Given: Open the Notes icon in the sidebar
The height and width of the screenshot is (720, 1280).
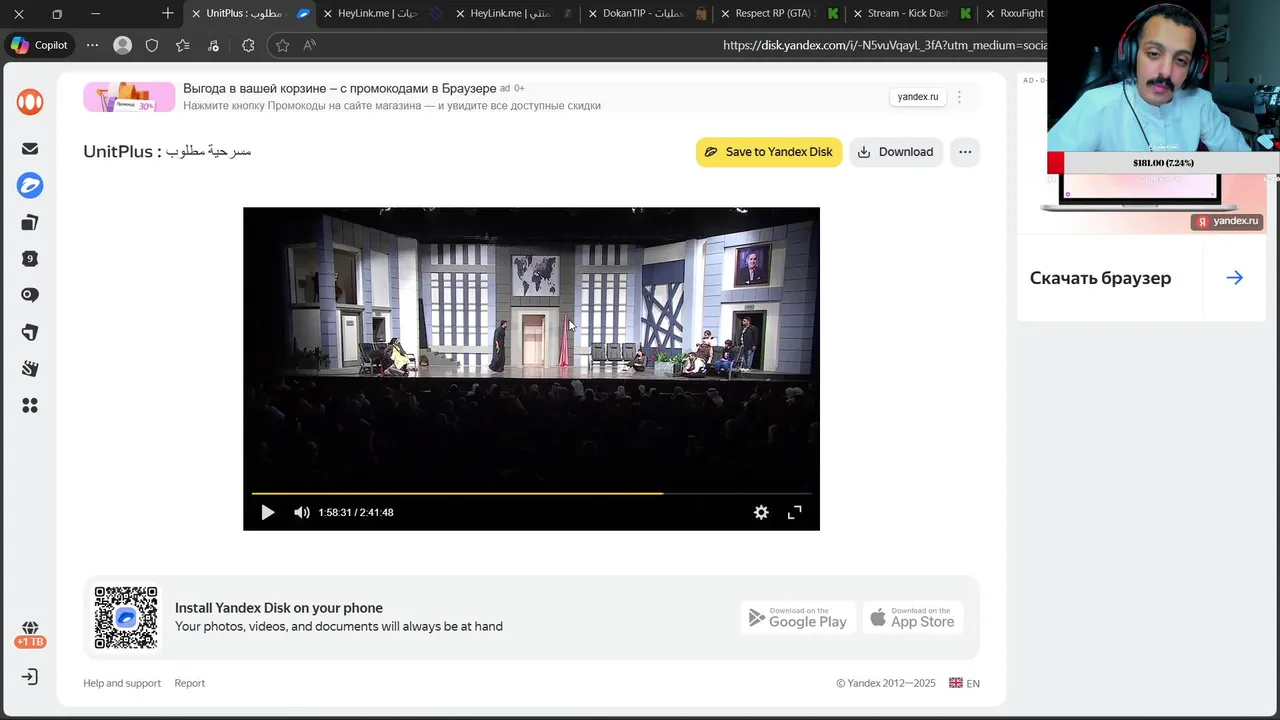Looking at the screenshot, I should pyautogui.click(x=30, y=332).
